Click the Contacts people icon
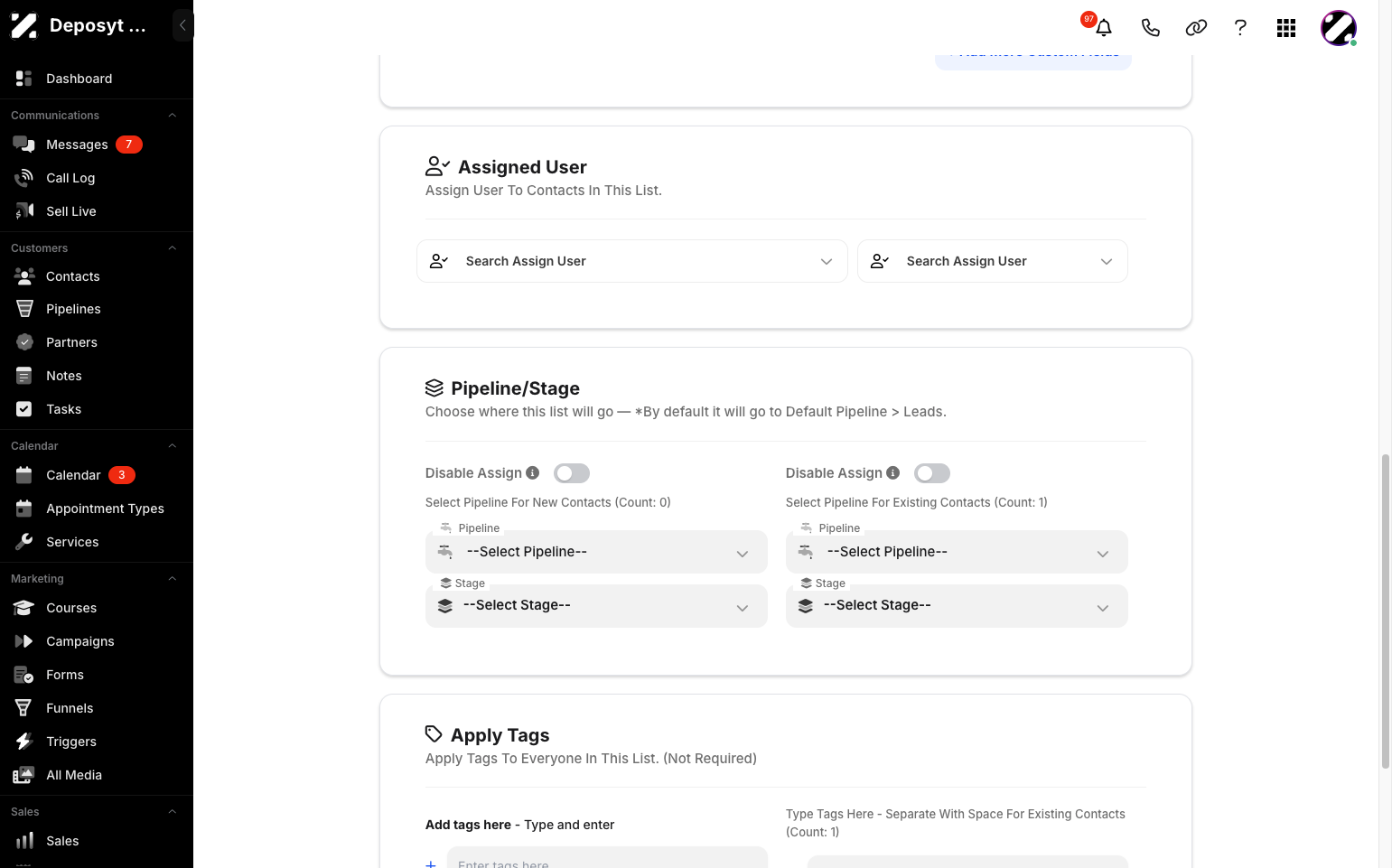The width and height of the screenshot is (1392, 868). pyautogui.click(x=24, y=276)
